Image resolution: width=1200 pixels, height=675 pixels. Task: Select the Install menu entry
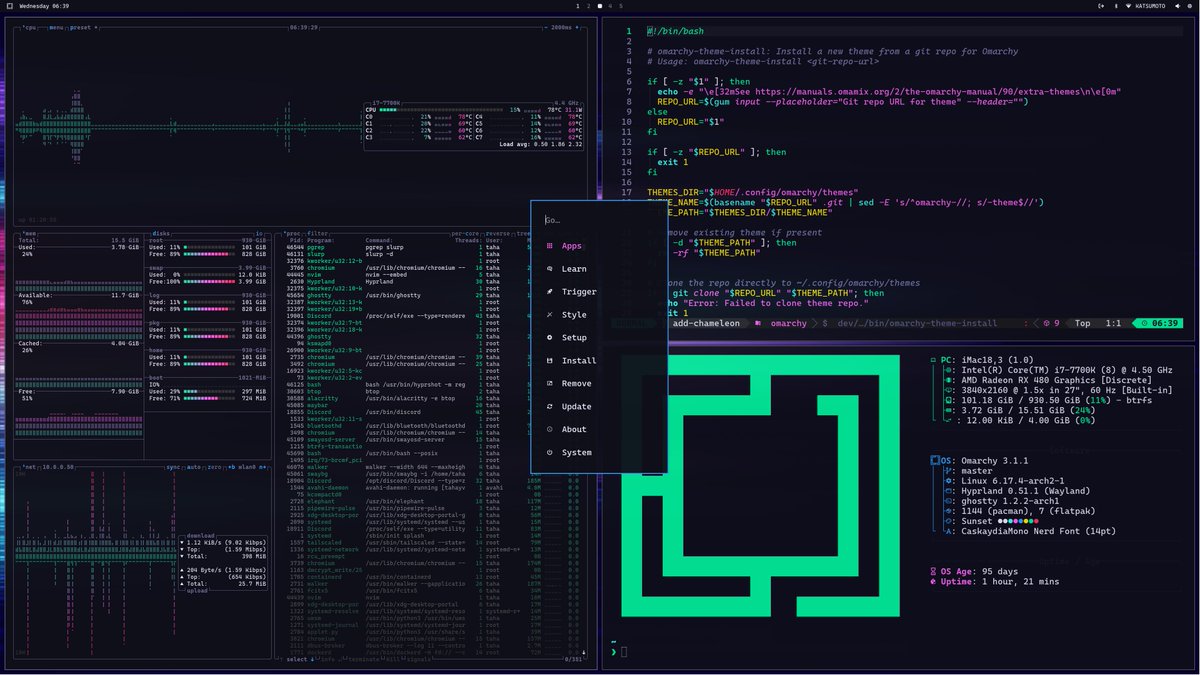579,361
